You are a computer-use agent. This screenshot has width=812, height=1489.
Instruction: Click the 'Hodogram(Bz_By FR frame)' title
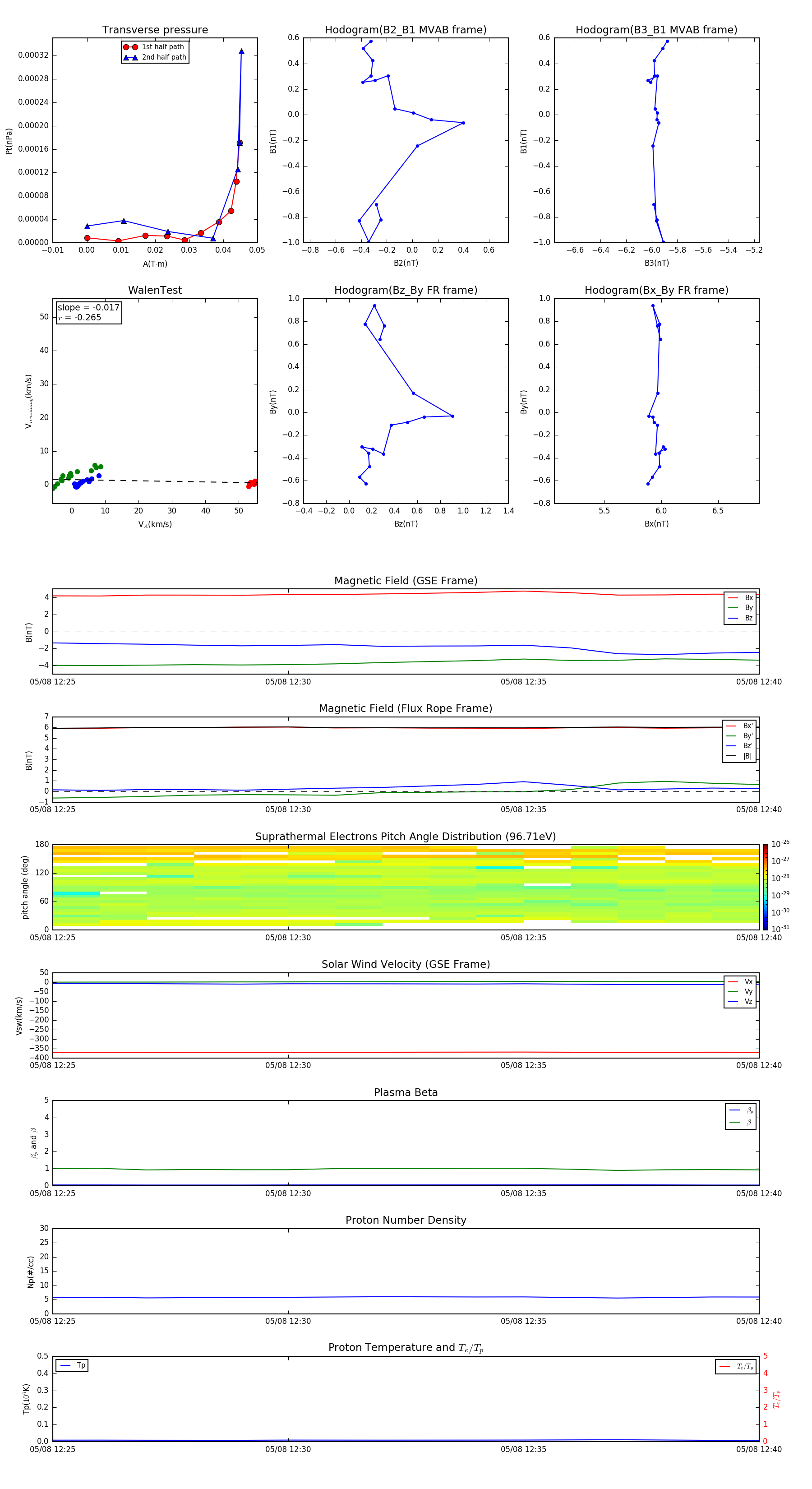[406, 290]
